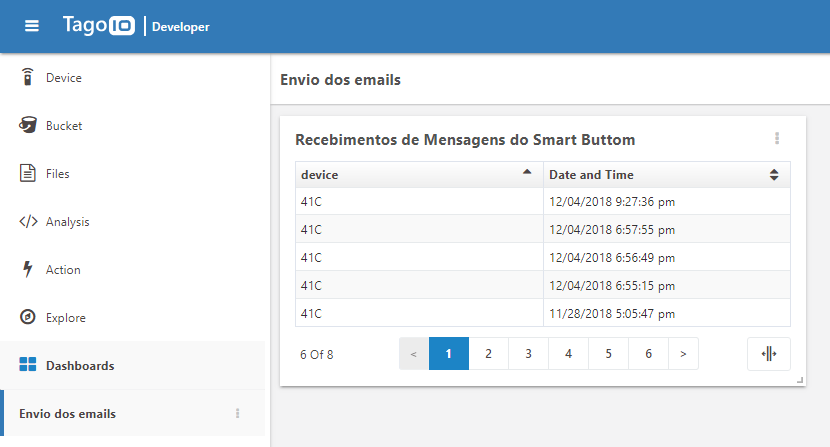Image resolution: width=830 pixels, height=447 pixels.
Task: Go to page 2 of table
Action: click(x=488, y=354)
